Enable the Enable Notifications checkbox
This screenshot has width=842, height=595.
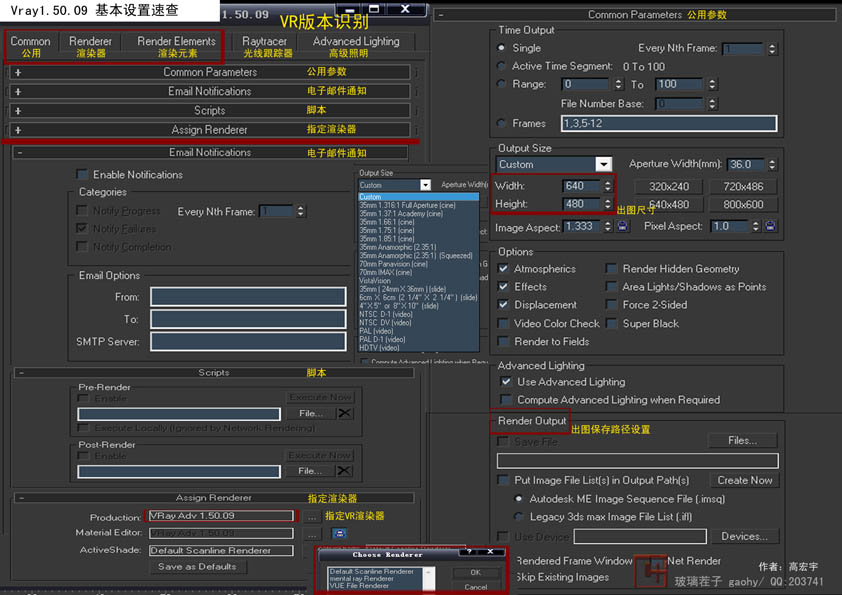82,175
